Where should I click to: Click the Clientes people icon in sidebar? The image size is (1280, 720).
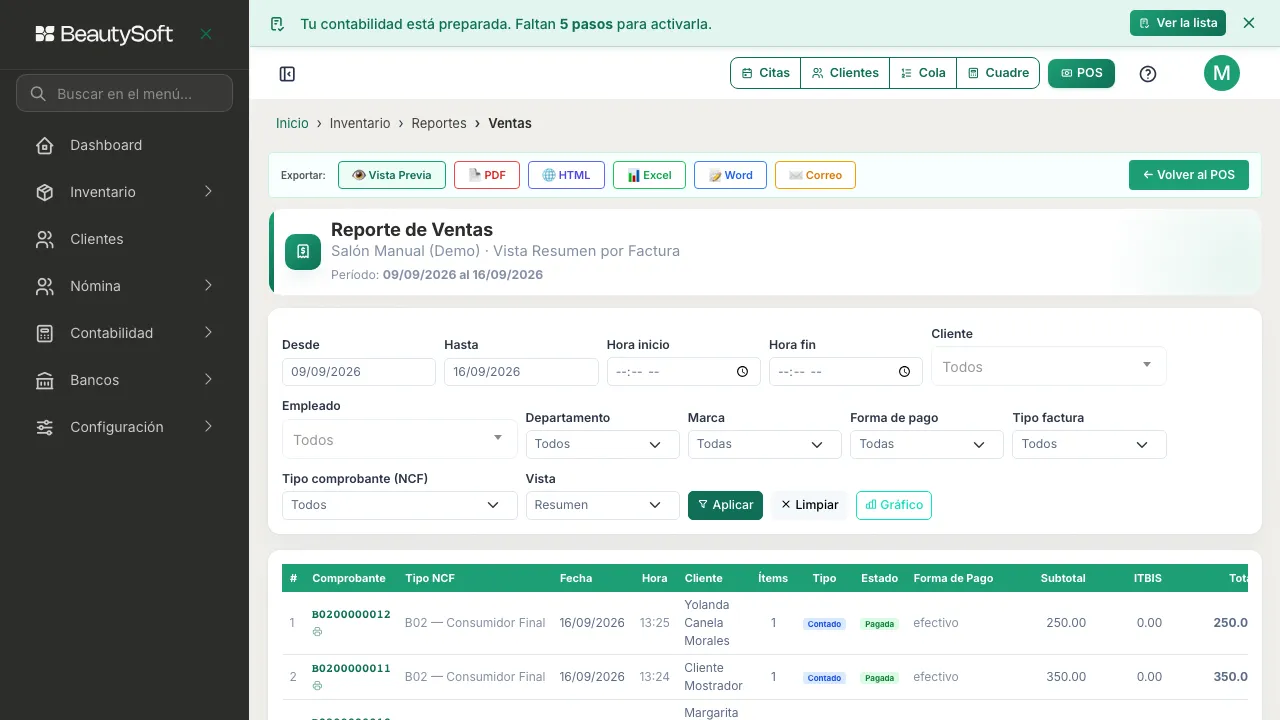pyautogui.click(x=45, y=239)
